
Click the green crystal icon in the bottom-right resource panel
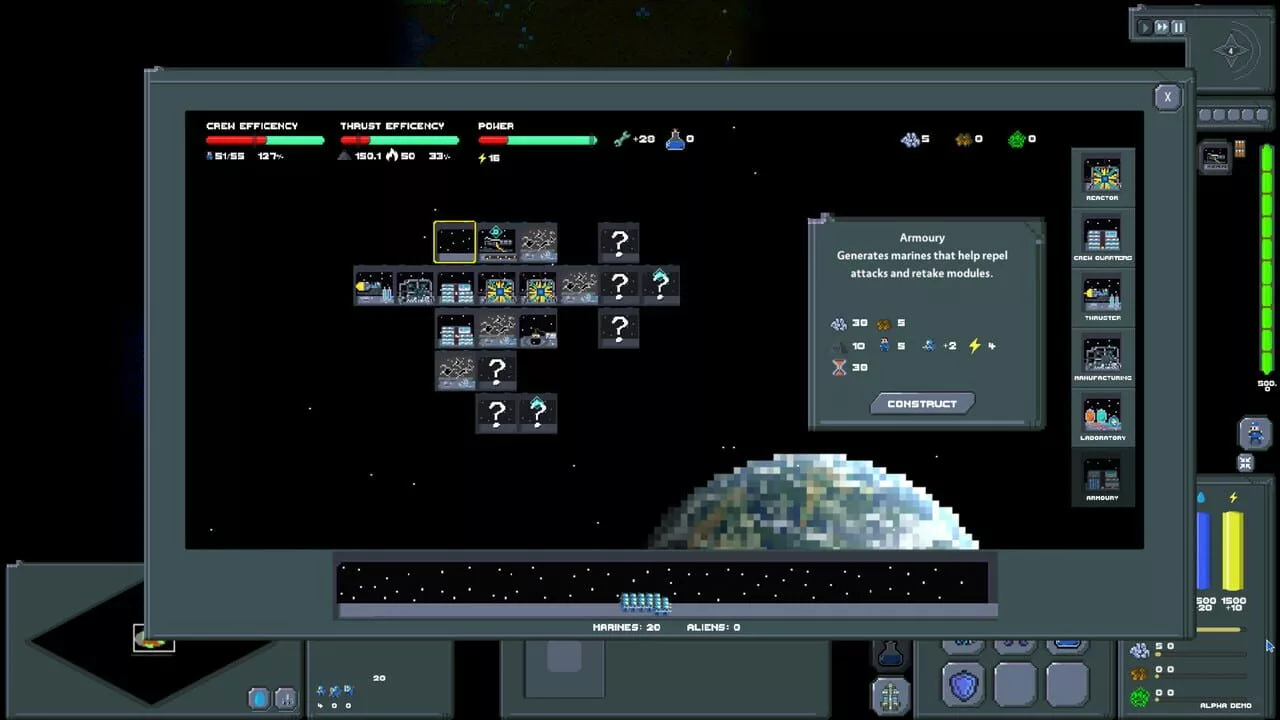tap(1140, 697)
